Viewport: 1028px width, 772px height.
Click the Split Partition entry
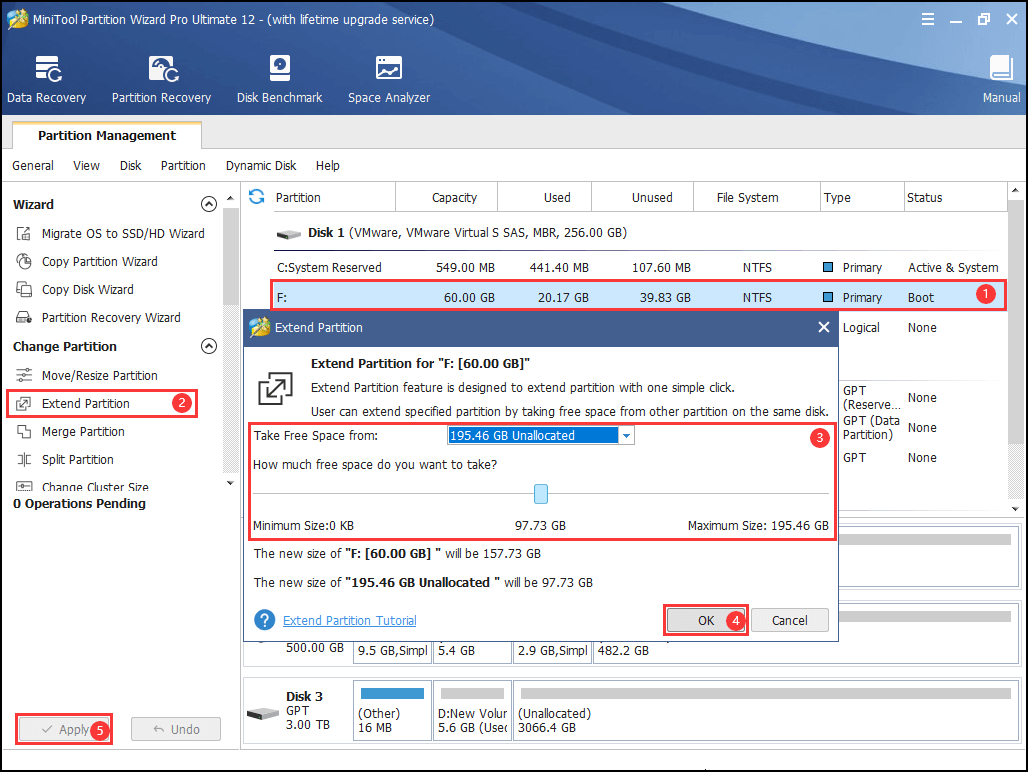pyautogui.click(x=64, y=460)
